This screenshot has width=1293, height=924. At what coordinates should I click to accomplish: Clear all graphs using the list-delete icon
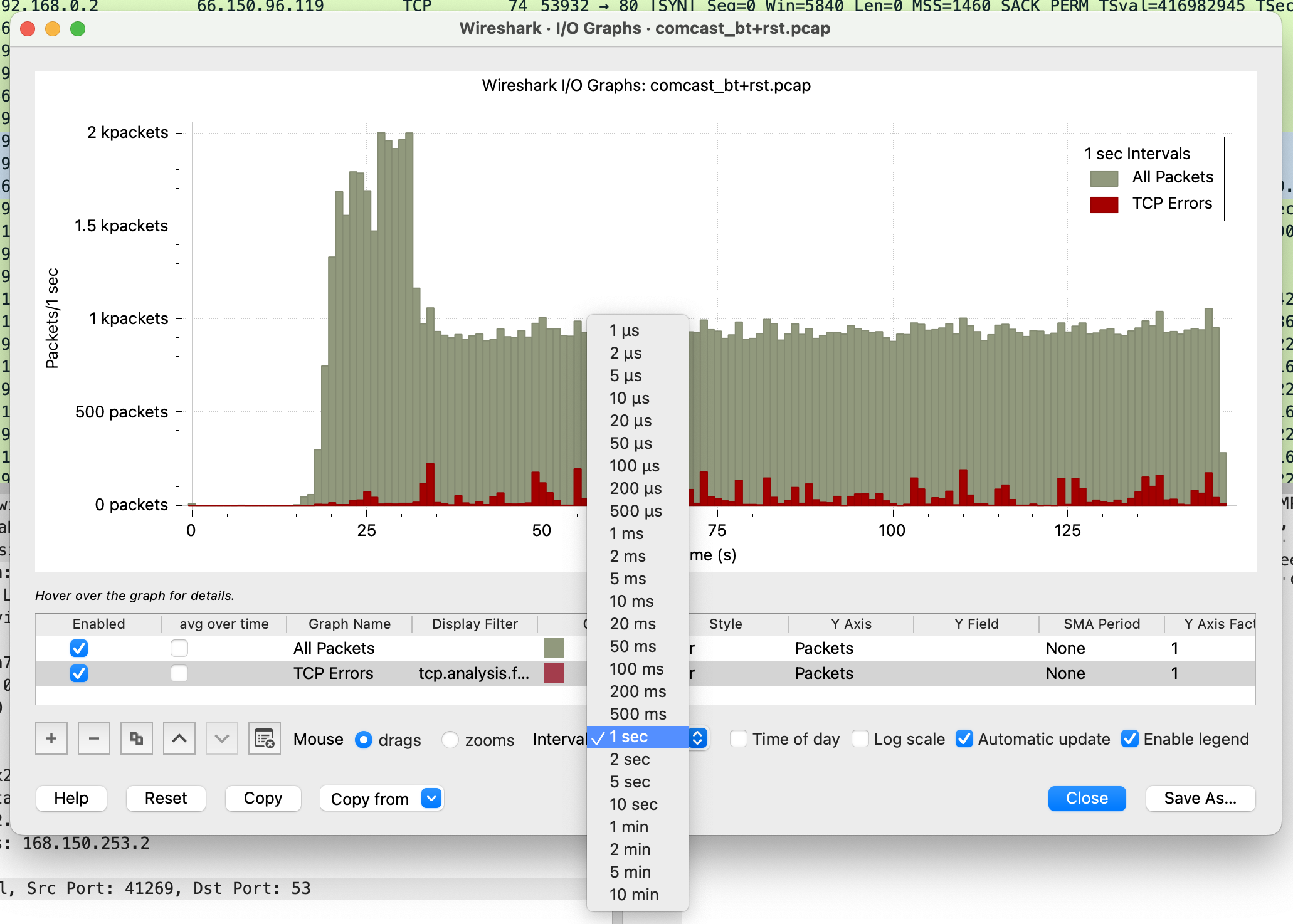pos(264,740)
